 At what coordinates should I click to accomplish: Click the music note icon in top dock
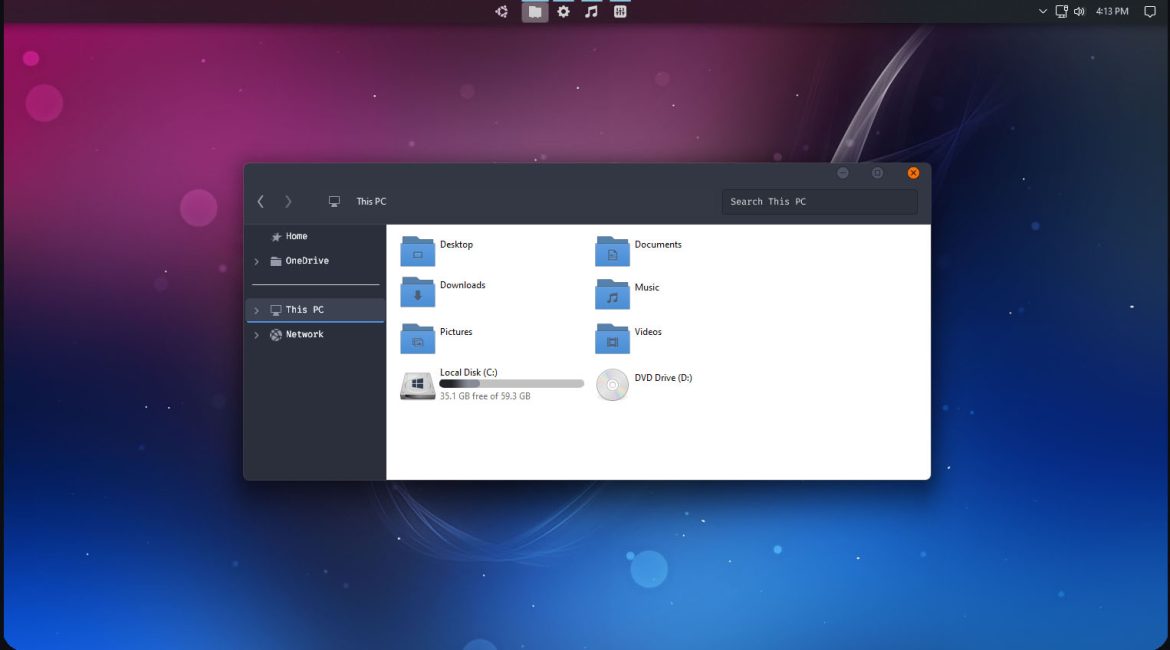tap(591, 12)
